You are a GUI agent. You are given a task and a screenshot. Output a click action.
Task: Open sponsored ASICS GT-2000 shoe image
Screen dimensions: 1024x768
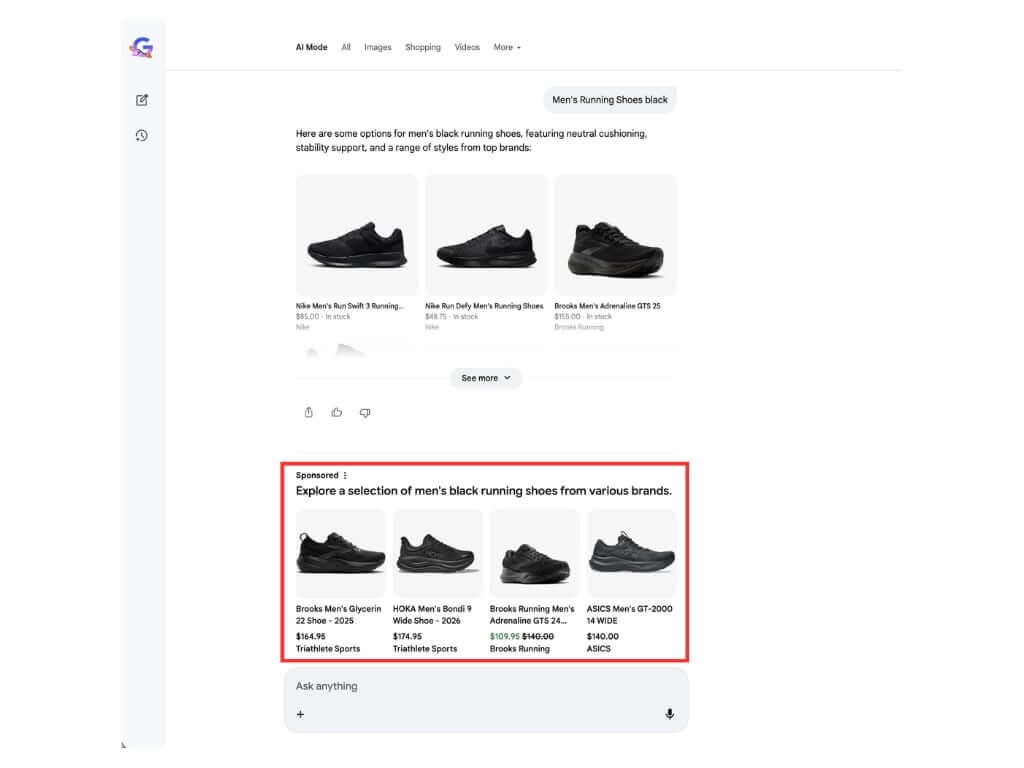coord(631,553)
